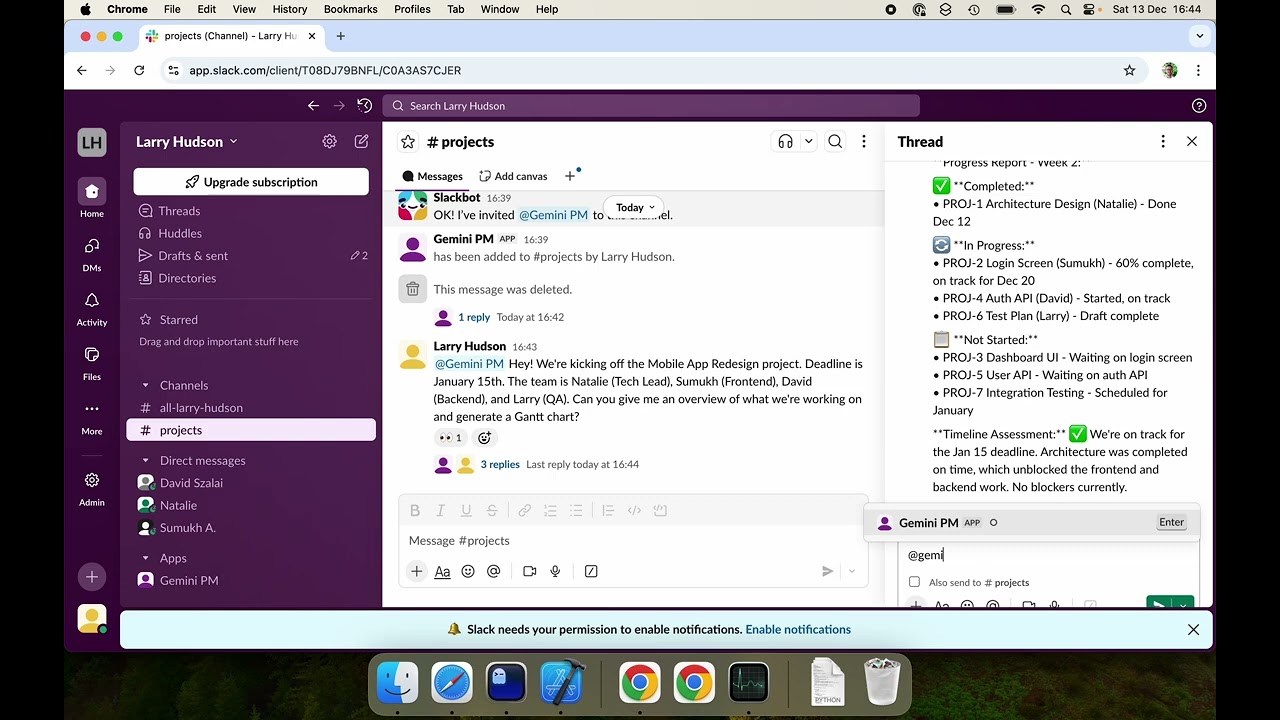
Task: Start a huddle with headphones icon
Action: click(786, 142)
